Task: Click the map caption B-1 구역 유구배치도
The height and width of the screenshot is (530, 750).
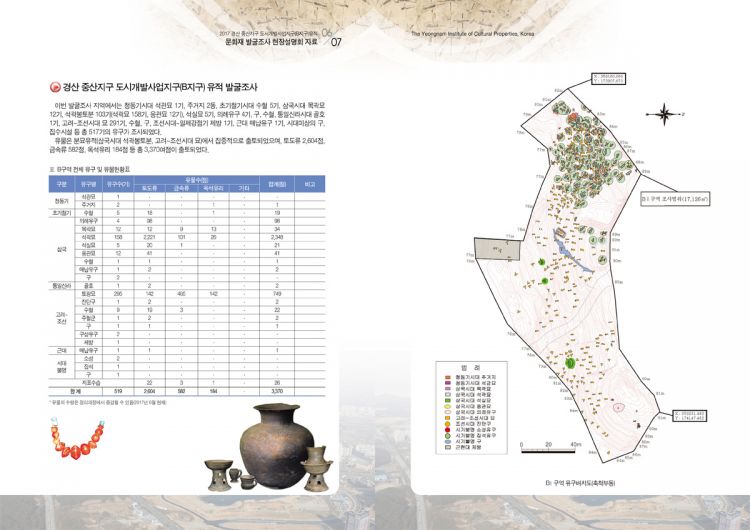Action: click(580, 483)
